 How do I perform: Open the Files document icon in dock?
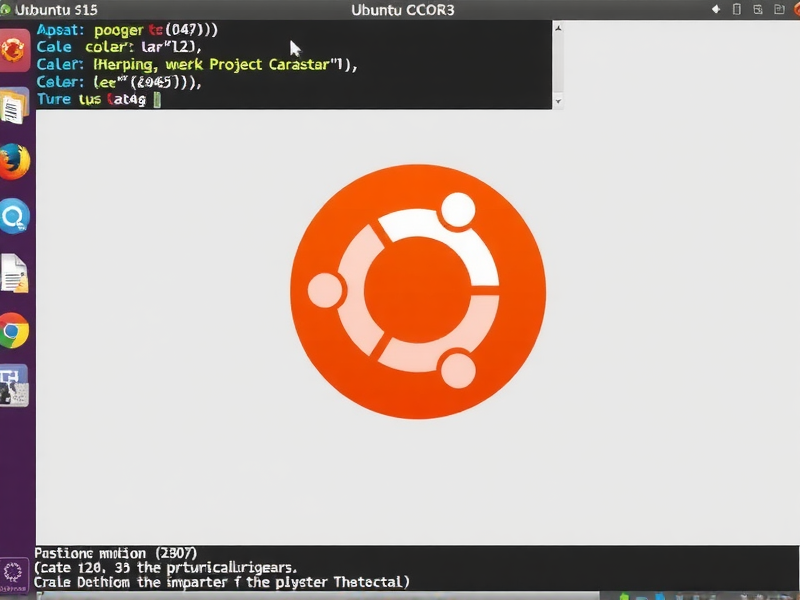pos(14,107)
